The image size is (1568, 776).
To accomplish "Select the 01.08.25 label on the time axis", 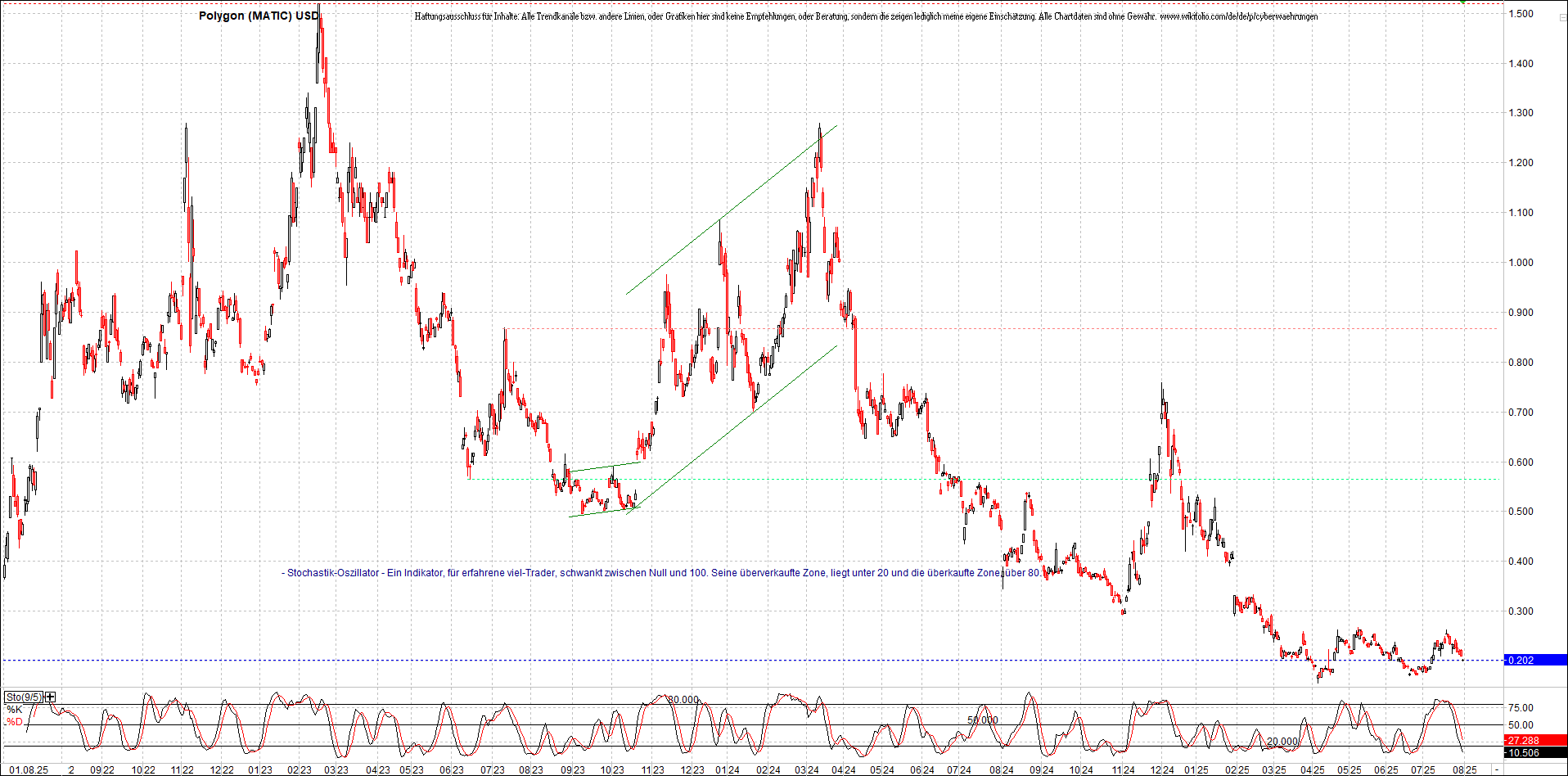I will tap(29, 770).
